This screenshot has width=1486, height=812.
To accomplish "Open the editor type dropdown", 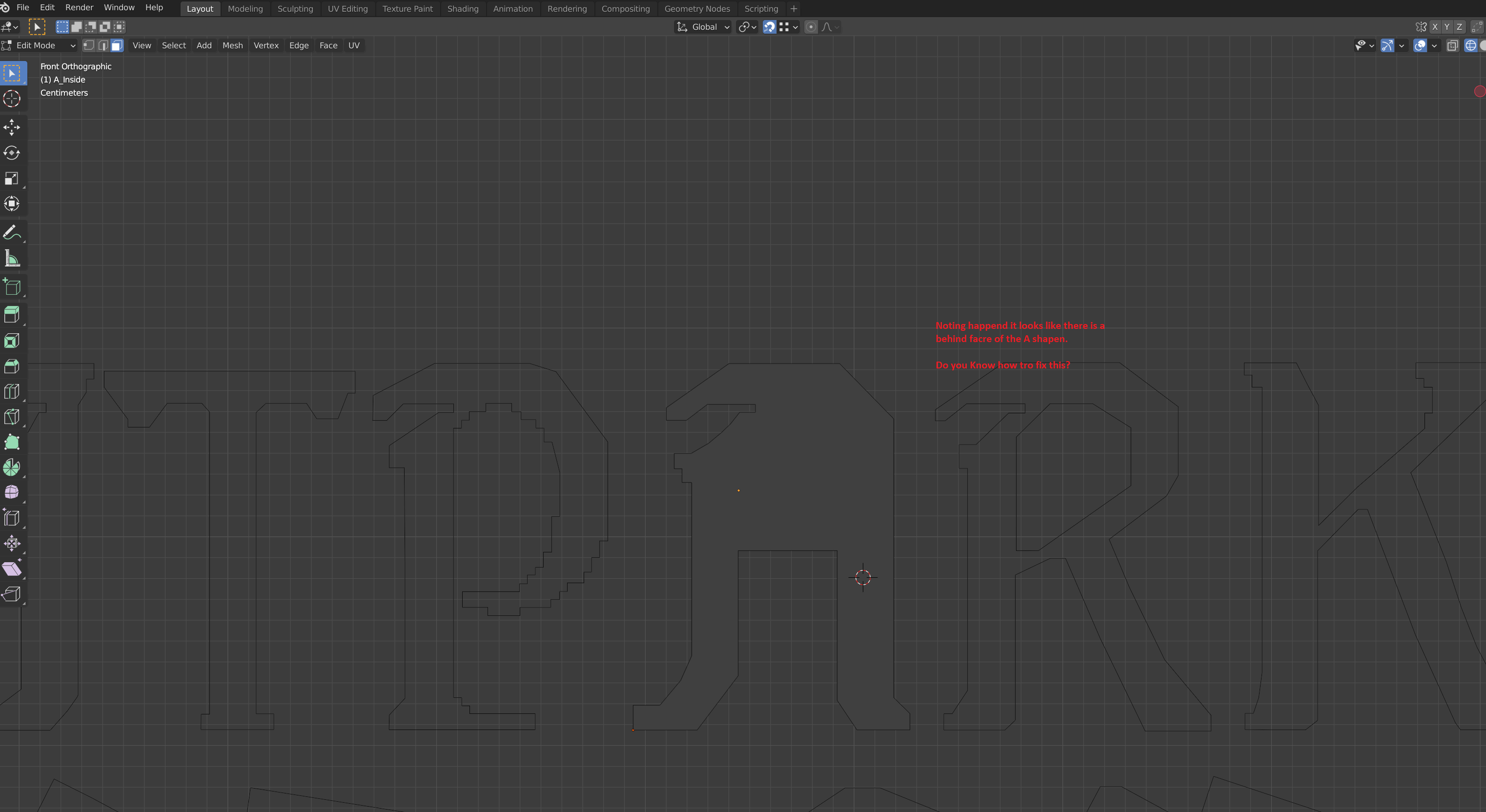I will click(10, 27).
